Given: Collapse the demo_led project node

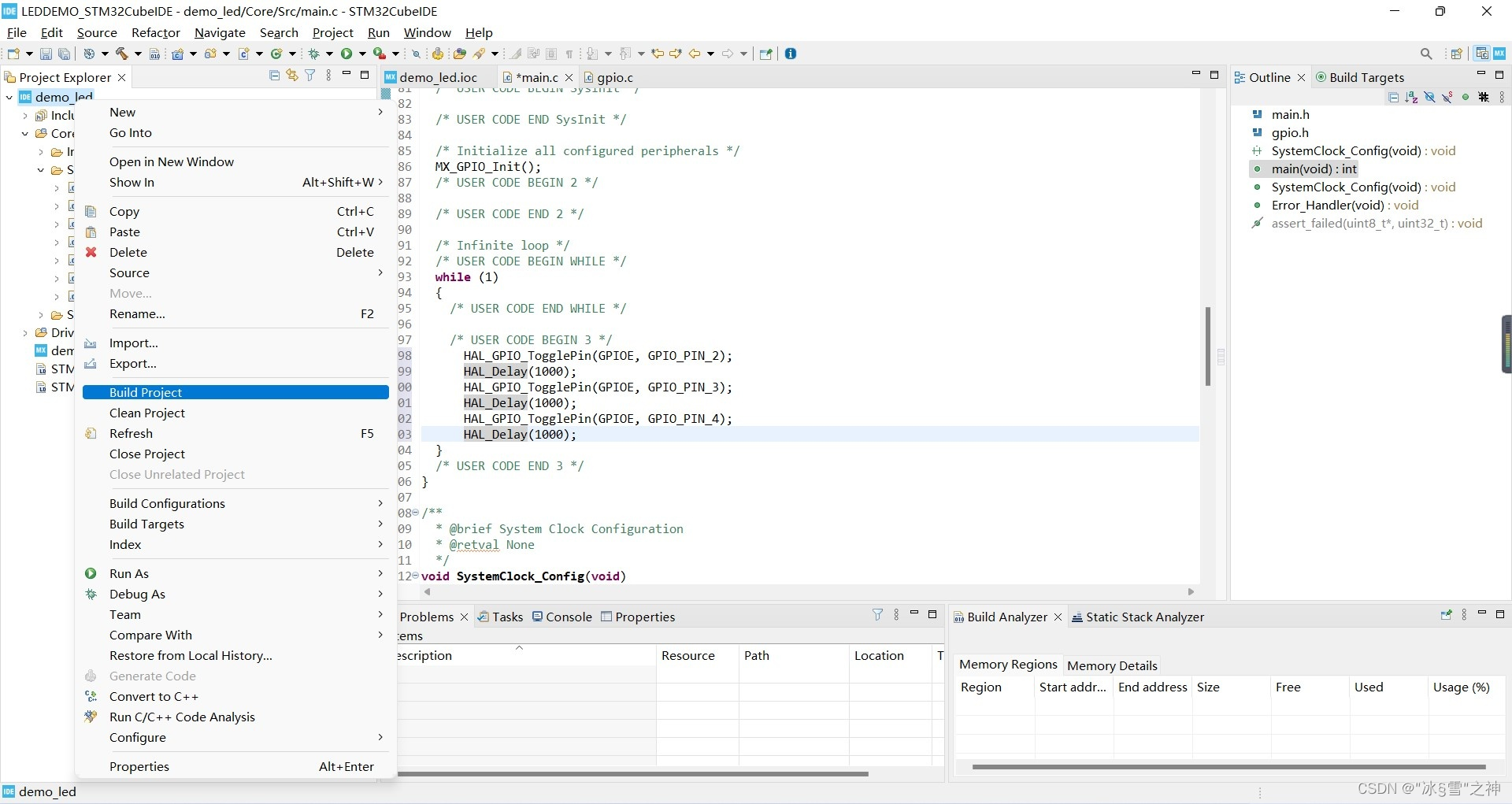Looking at the screenshot, I should [9, 96].
